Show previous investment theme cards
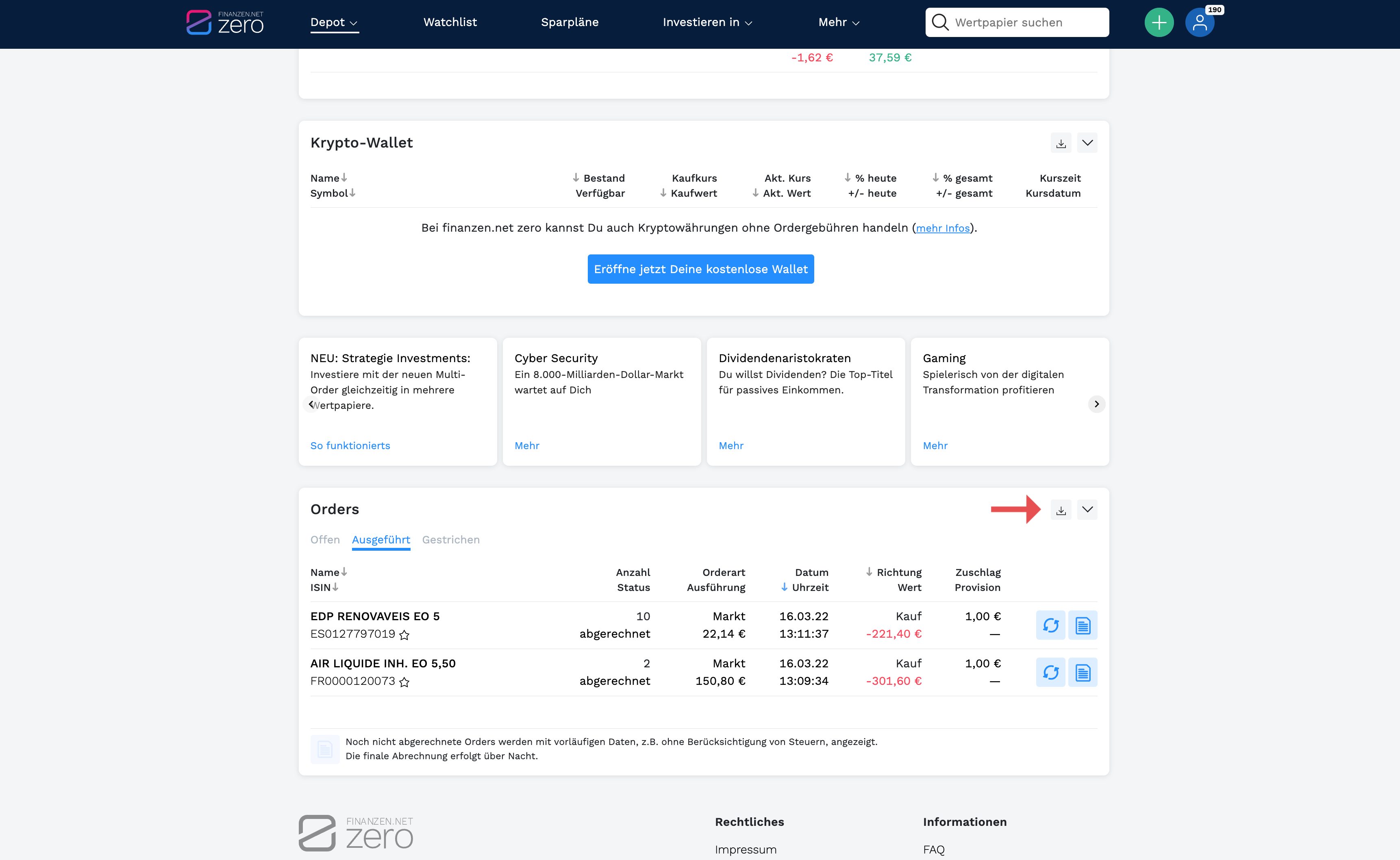This screenshot has width=1400, height=860. [x=311, y=404]
